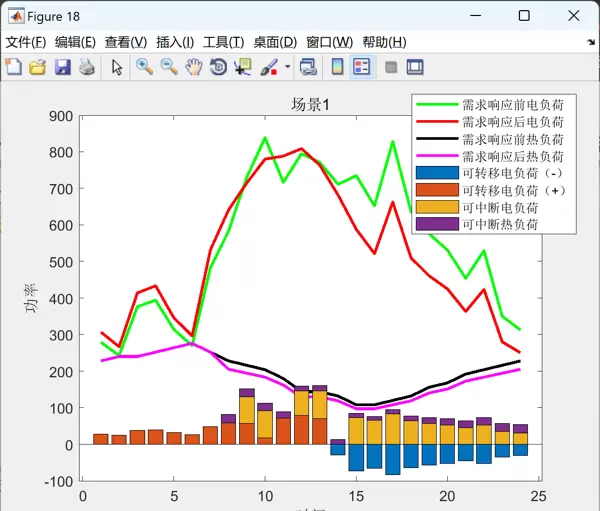
Task: Open the 工具(T) menu
Action: click(x=223, y=42)
